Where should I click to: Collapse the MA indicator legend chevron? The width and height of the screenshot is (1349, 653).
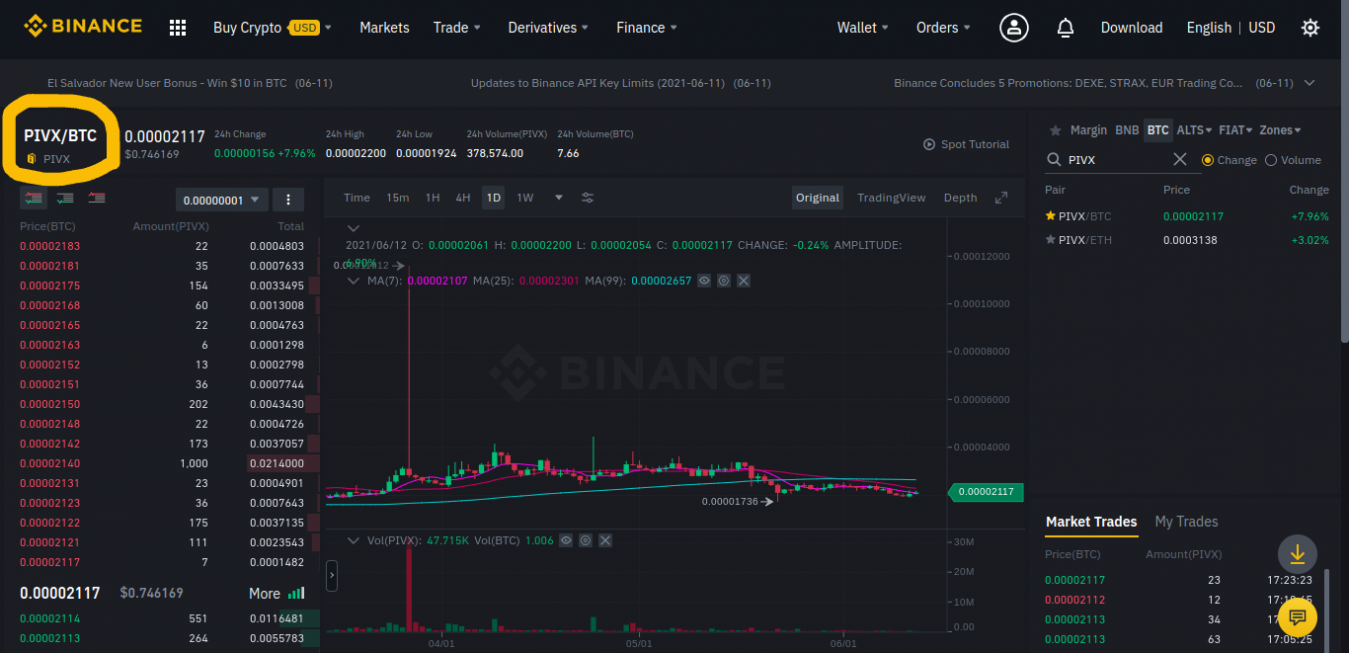pos(353,281)
